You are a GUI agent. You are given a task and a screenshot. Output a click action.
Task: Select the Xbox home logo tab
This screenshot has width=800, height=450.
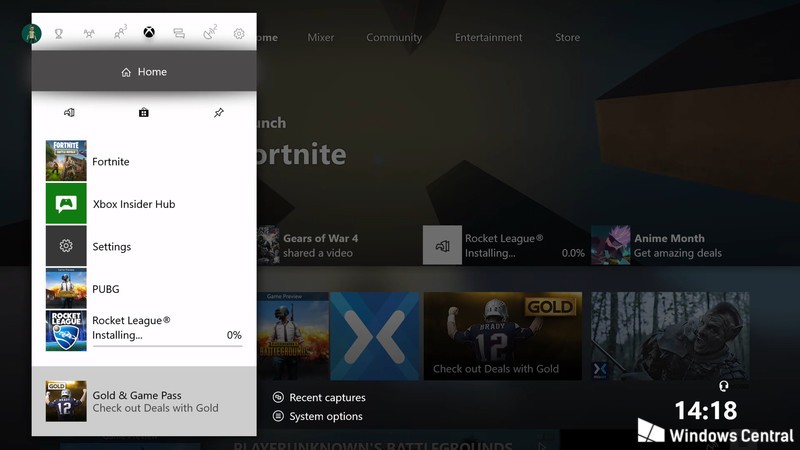(x=149, y=32)
